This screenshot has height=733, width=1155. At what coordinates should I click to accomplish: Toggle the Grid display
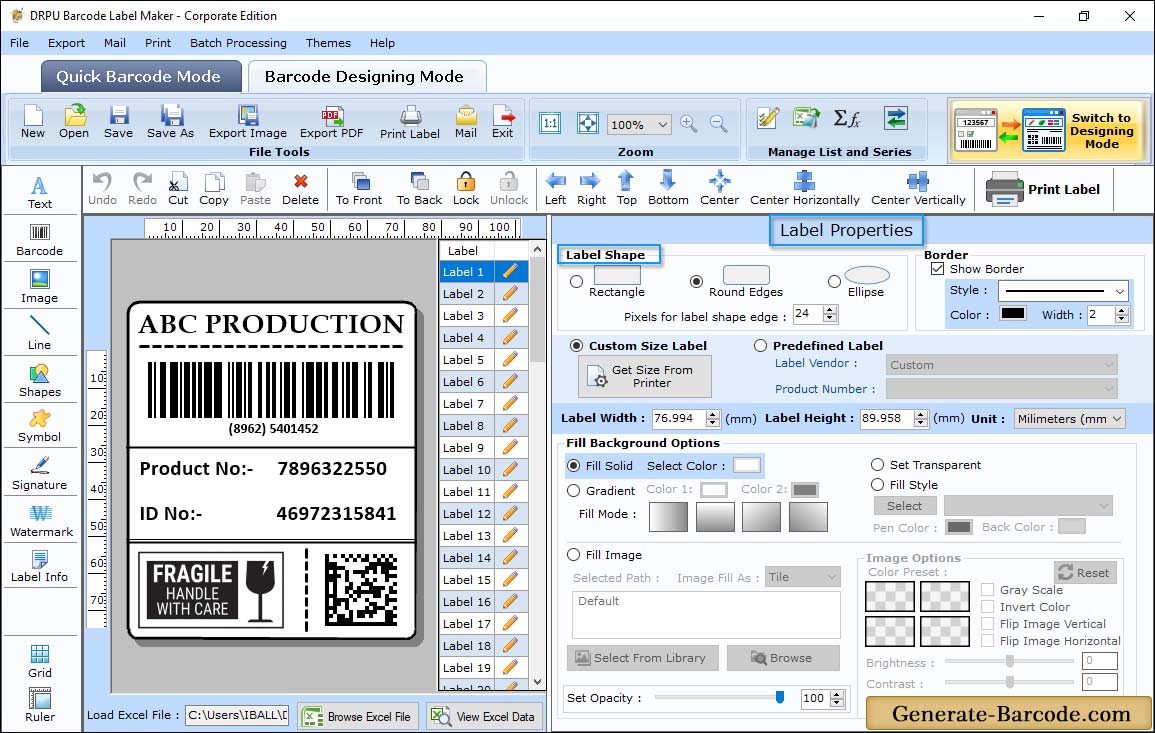click(x=40, y=661)
